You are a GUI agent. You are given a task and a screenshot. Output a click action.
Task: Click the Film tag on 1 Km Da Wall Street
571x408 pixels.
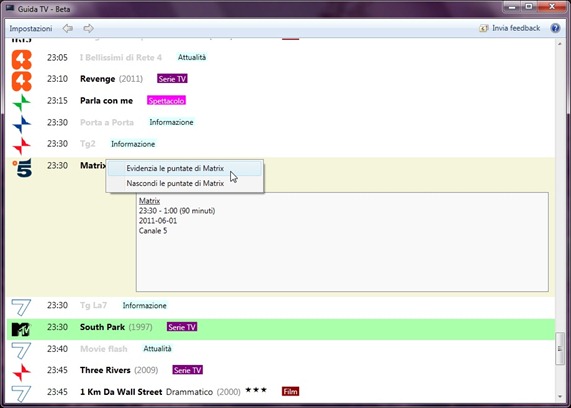click(x=290, y=392)
